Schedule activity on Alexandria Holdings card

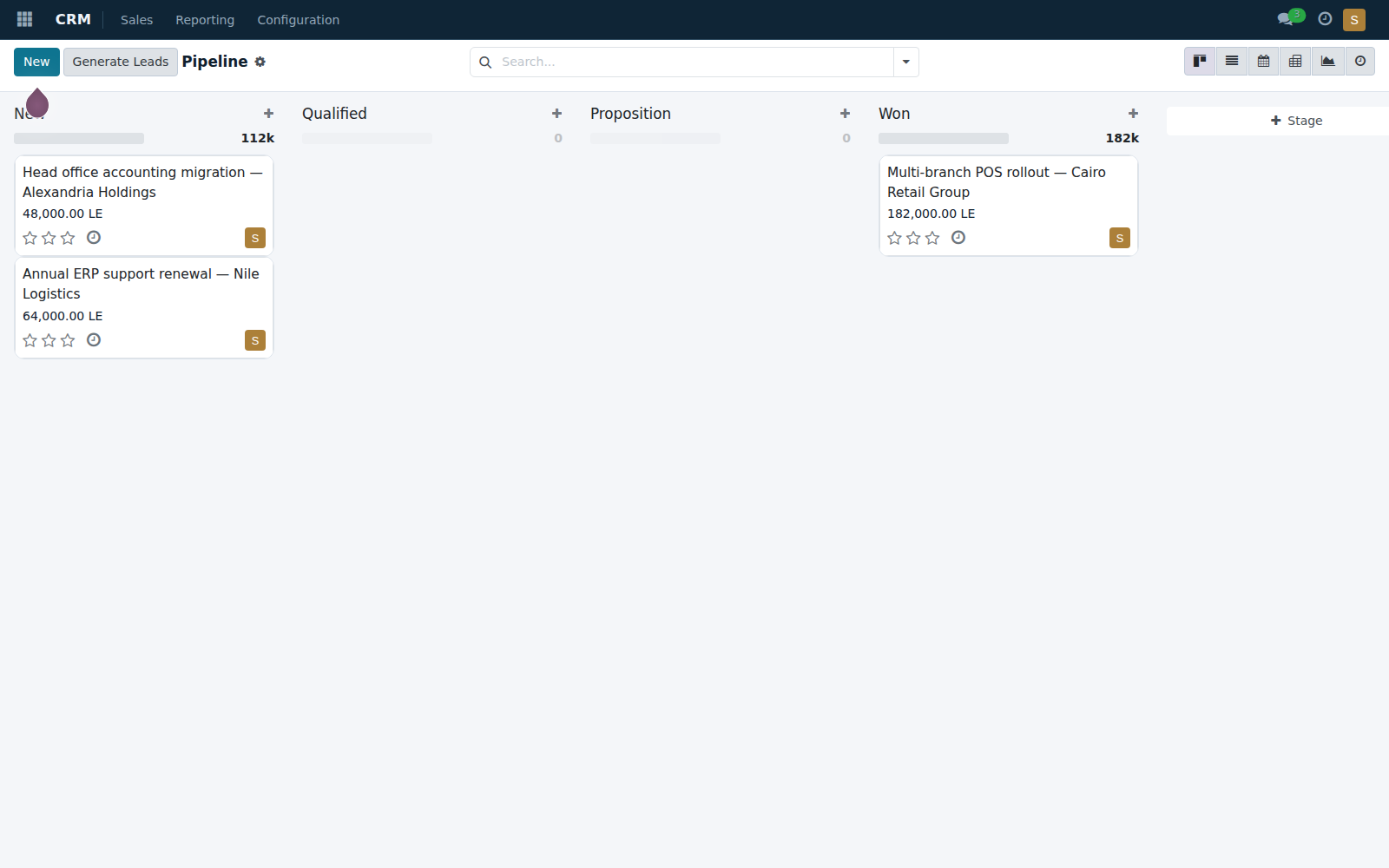[94, 238]
